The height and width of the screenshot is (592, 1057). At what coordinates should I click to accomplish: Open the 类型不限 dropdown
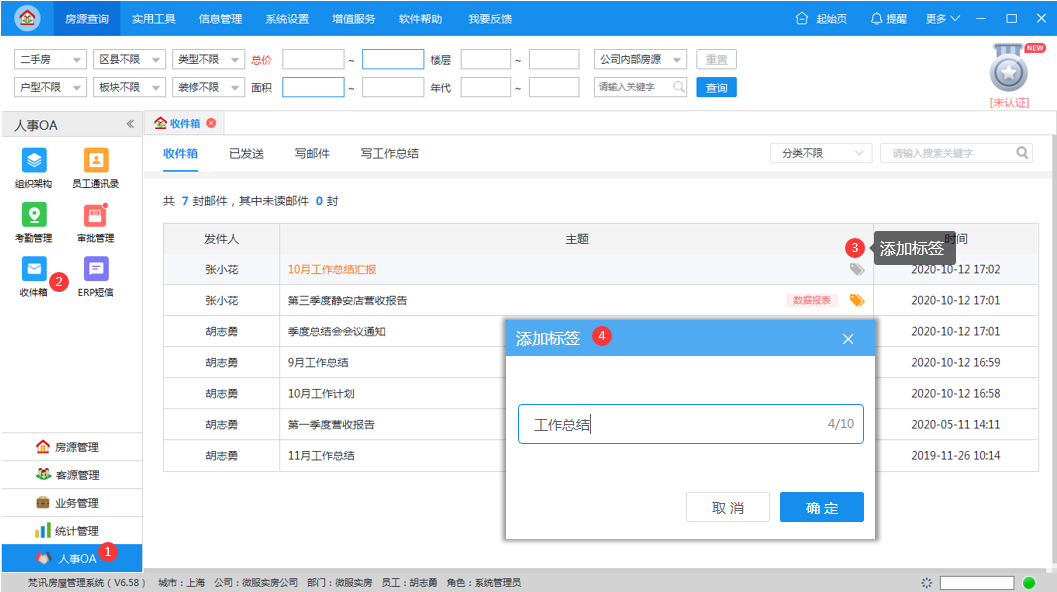click(208, 59)
